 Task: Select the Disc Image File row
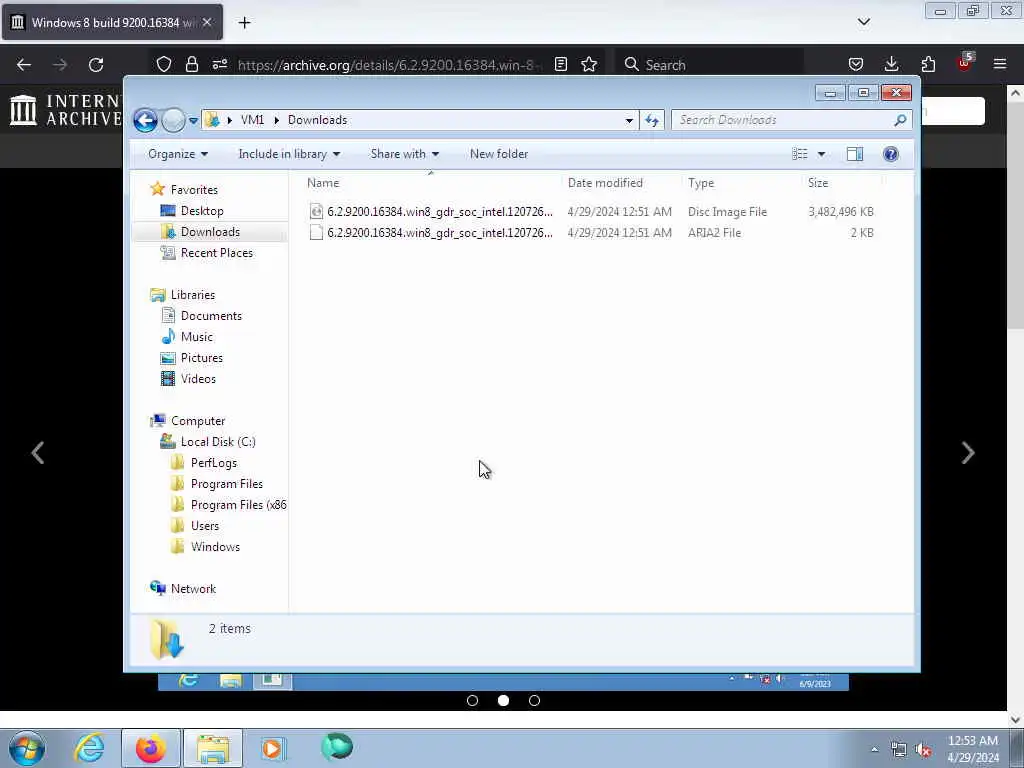coord(592,212)
